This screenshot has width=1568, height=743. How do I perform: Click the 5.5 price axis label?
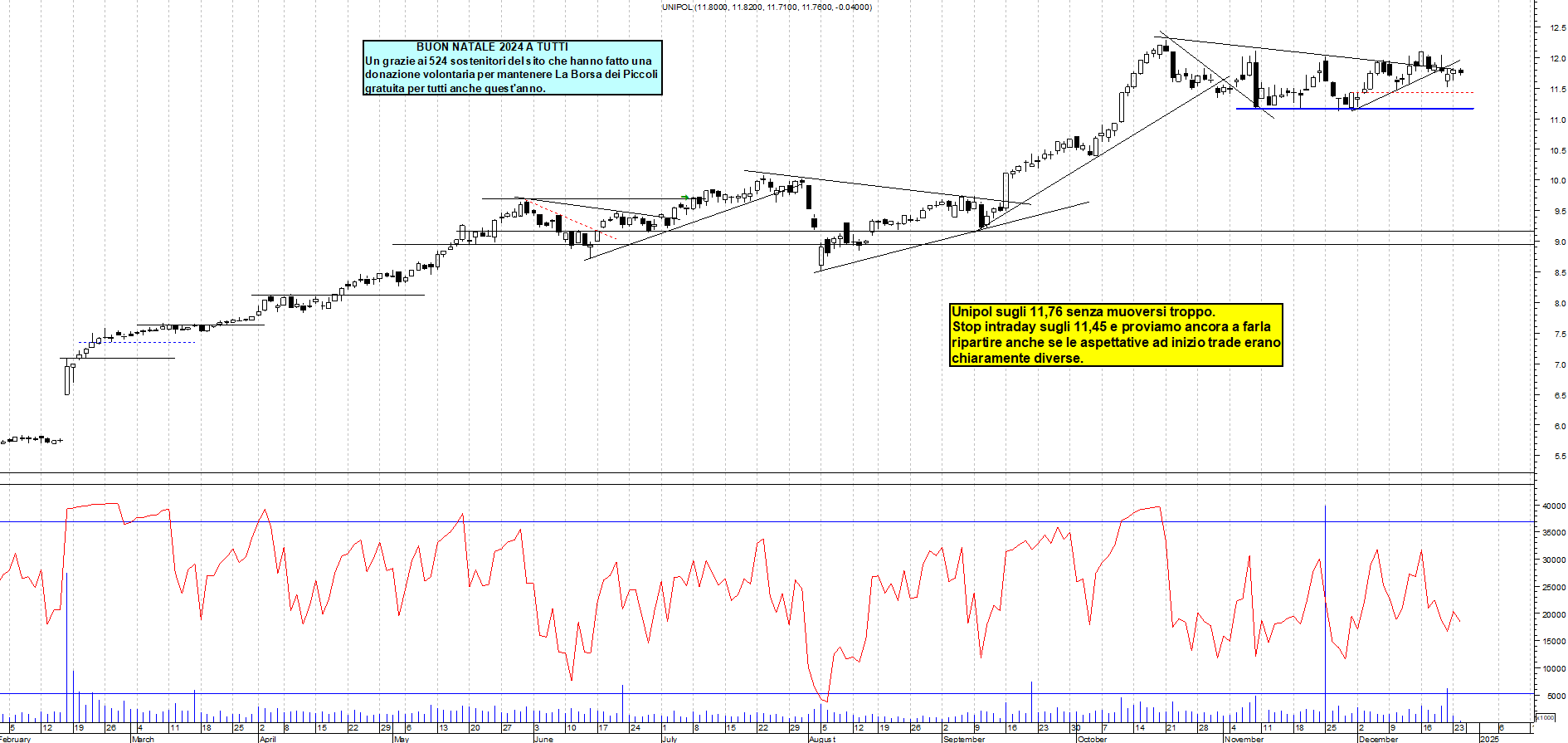(1560, 457)
